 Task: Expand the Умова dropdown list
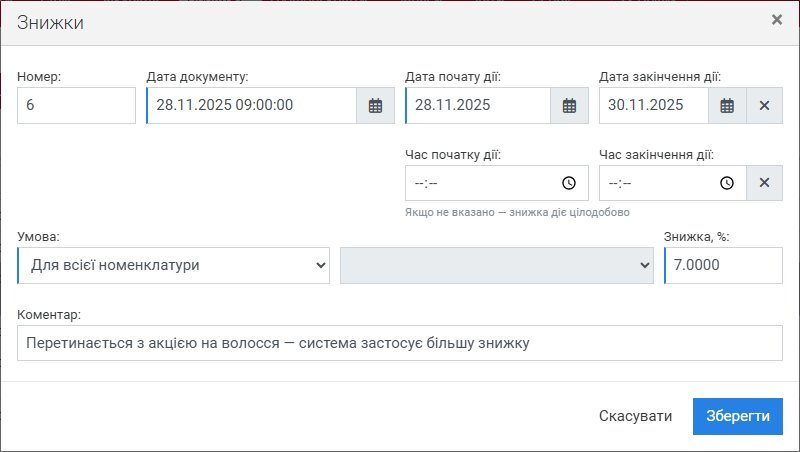[173, 265]
